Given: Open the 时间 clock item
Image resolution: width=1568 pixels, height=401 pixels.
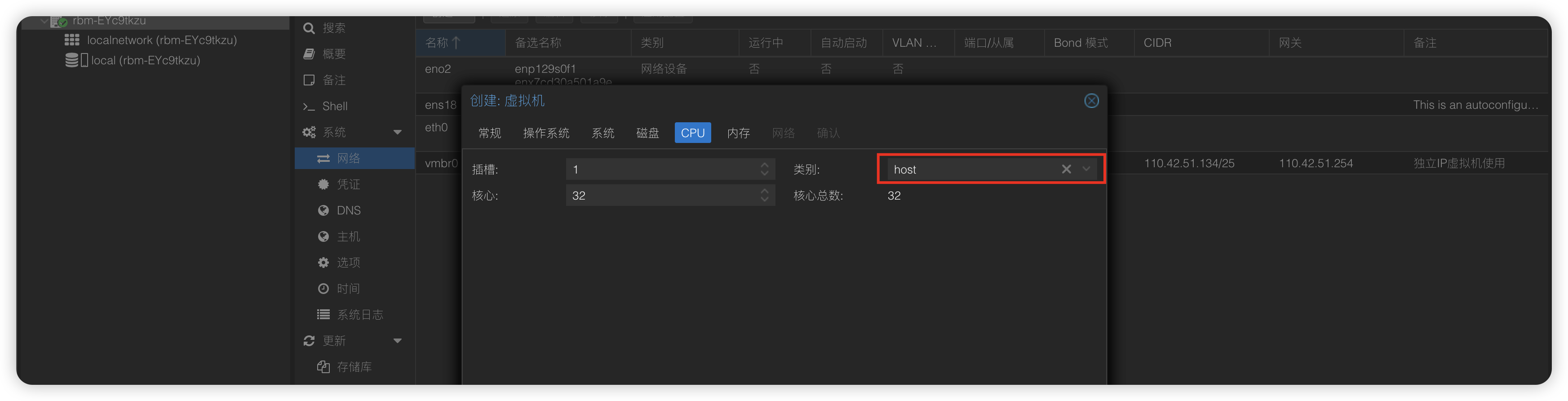Looking at the screenshot, I should [x=348, y=289].
